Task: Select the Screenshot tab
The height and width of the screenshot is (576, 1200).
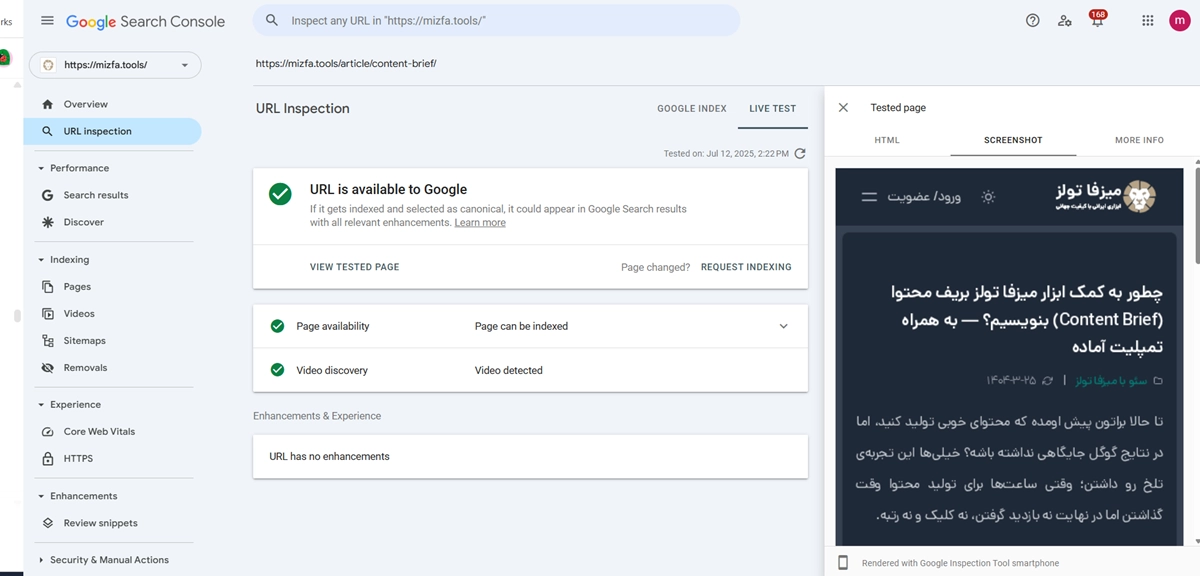Action: (x=1013, y=140)
